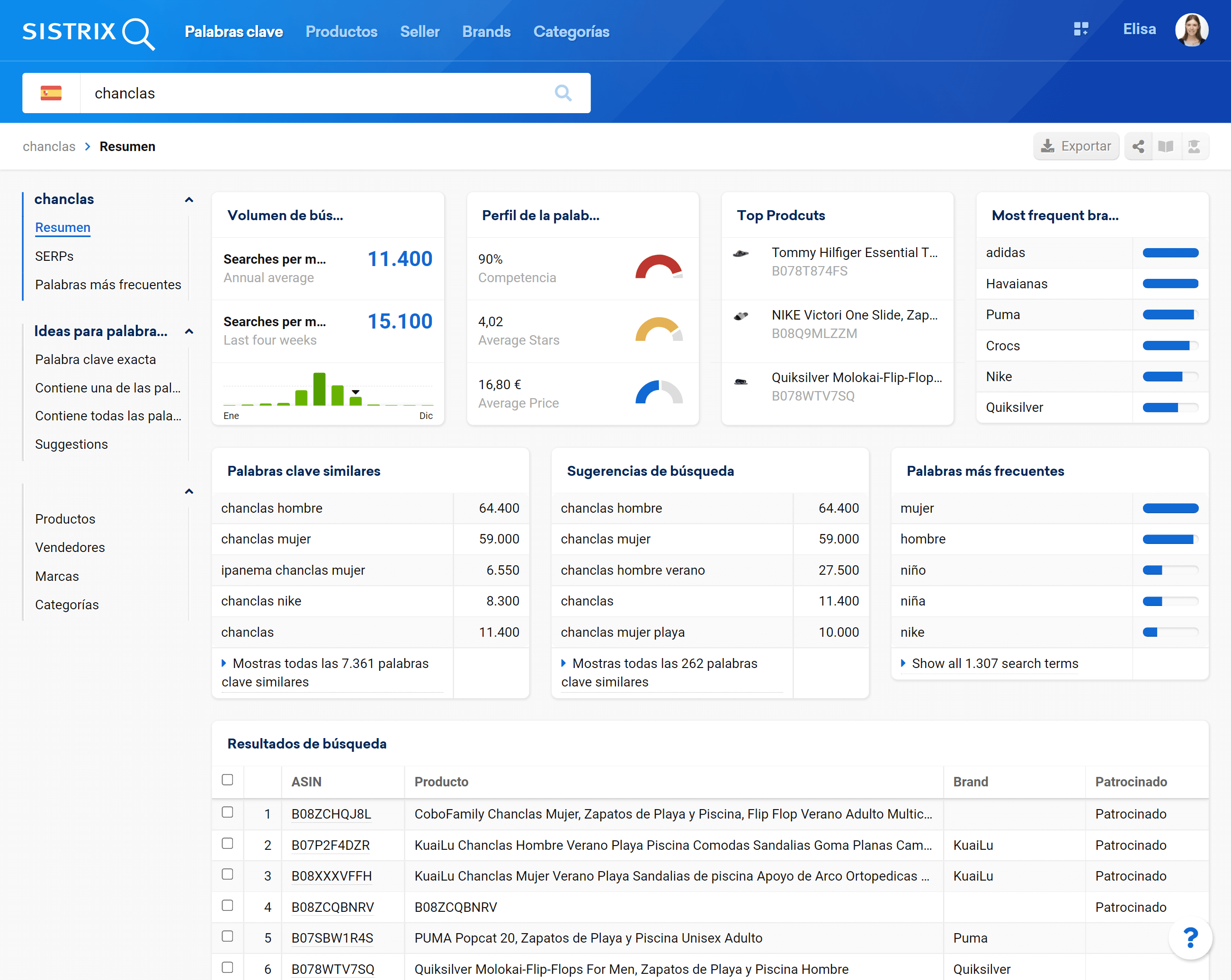Open the blue question mark help bubble
The width and height of the screenshot is (1231, 980).
[x=1190, y=938]
